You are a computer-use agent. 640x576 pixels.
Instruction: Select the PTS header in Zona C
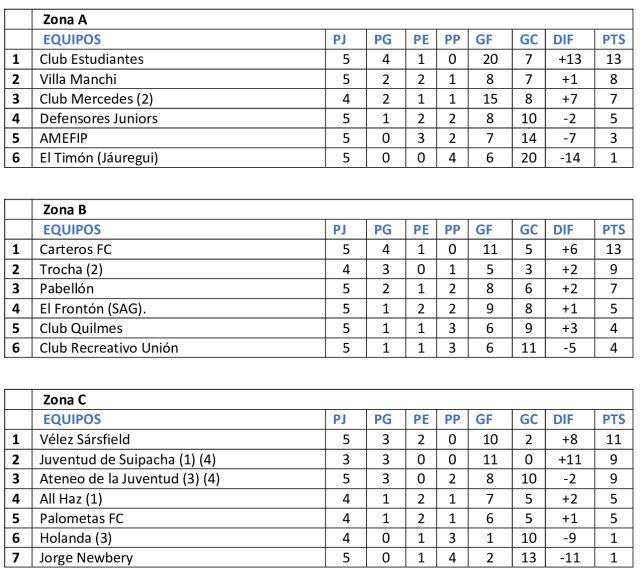(614, 420)
